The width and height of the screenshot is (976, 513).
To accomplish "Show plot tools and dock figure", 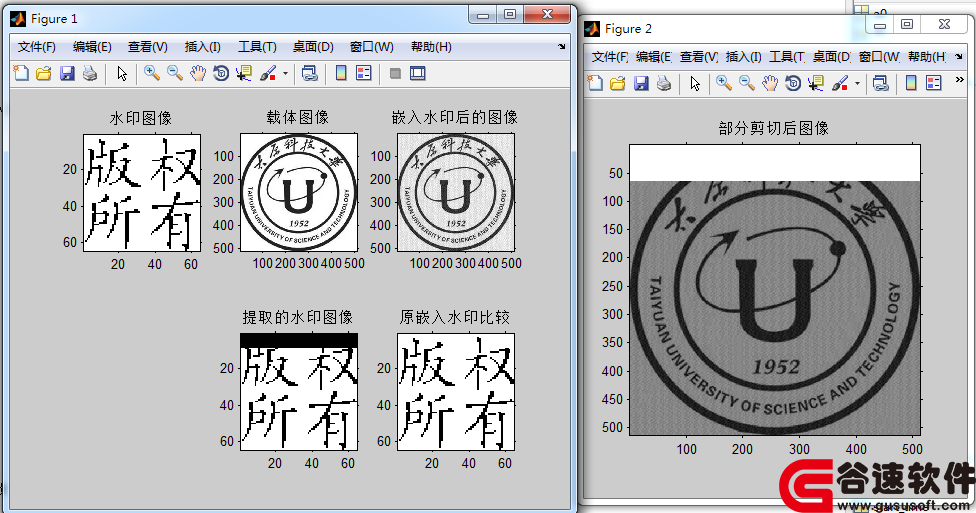I will (418, 73).
